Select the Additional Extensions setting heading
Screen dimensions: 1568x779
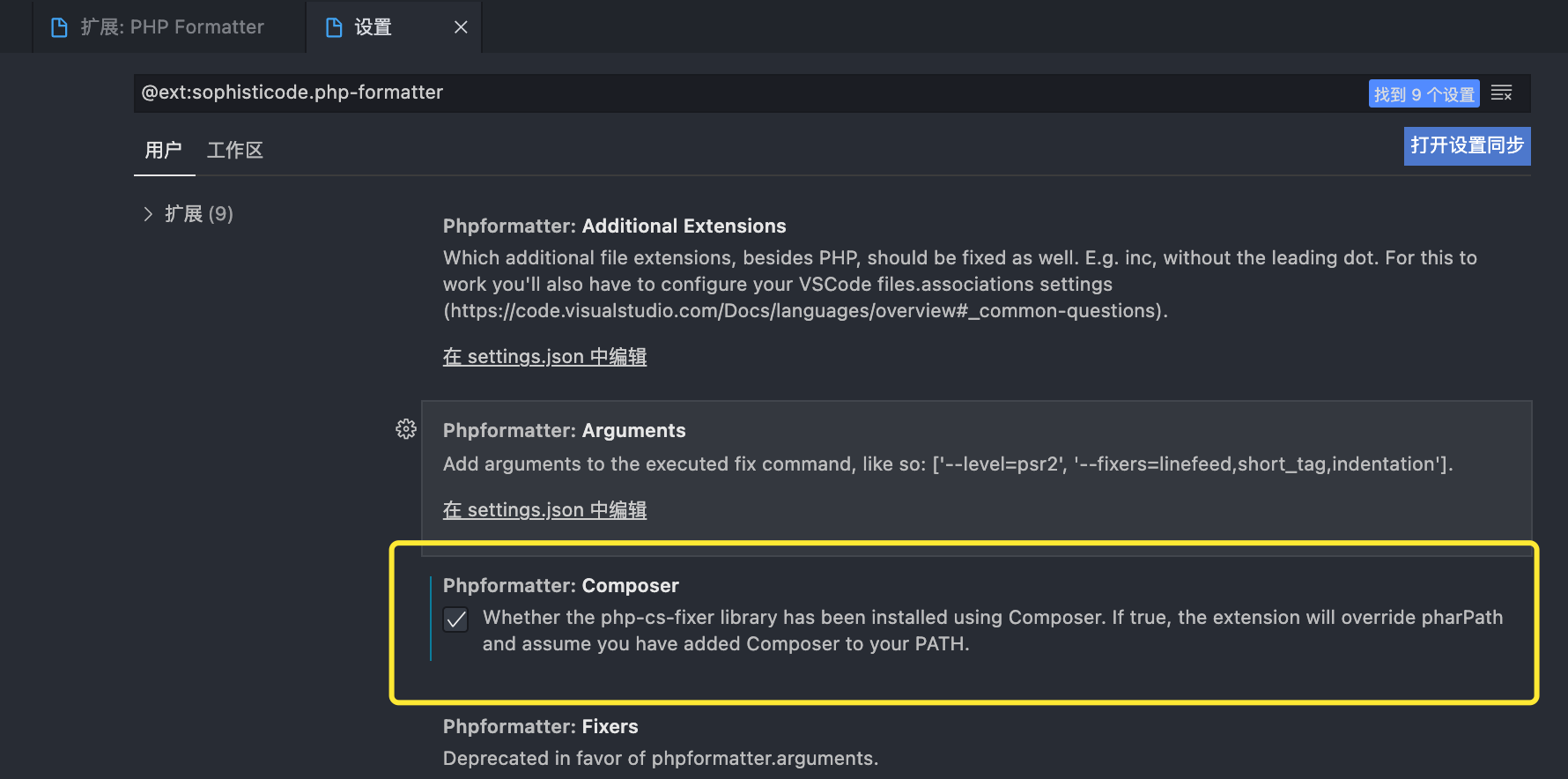click(x=614, y=226)
